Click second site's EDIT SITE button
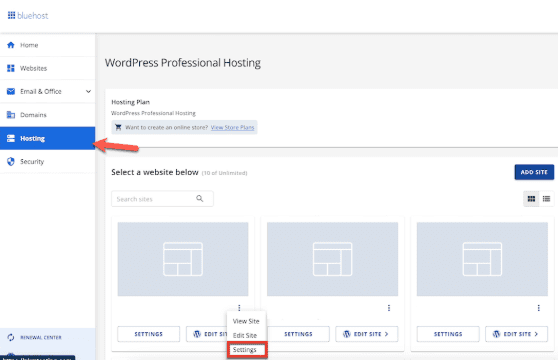This screenshot has height=360, width=558. 367,334
